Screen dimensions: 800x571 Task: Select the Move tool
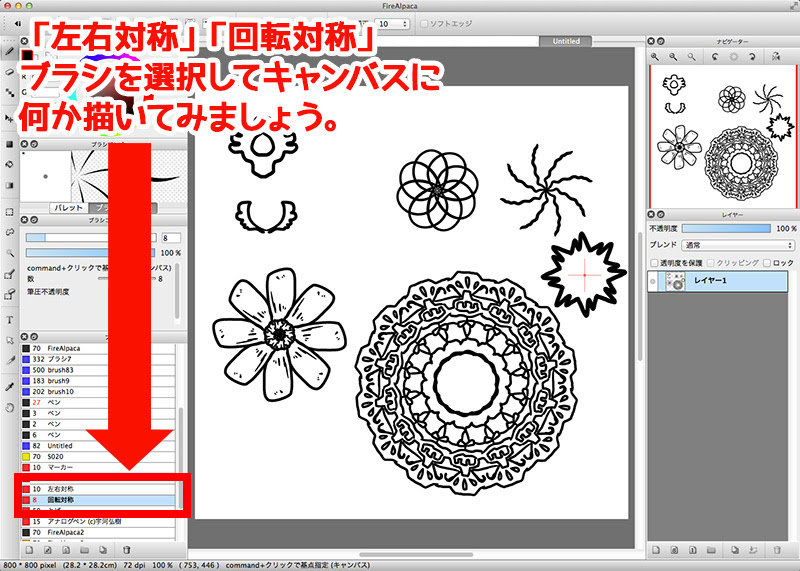pyautogui.click(x=9, y=118)
